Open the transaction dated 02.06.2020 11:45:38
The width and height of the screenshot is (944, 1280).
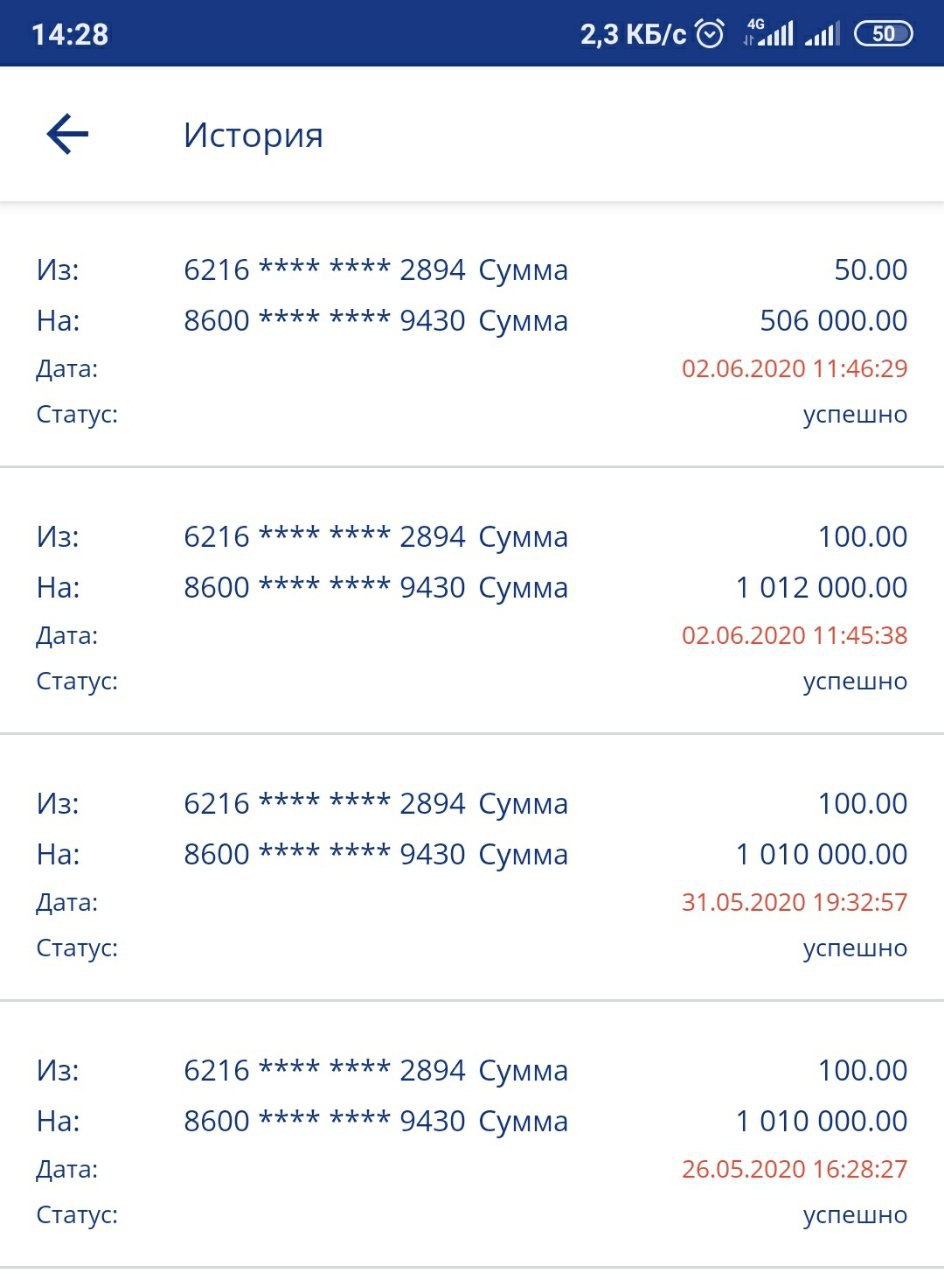point(472,608)
